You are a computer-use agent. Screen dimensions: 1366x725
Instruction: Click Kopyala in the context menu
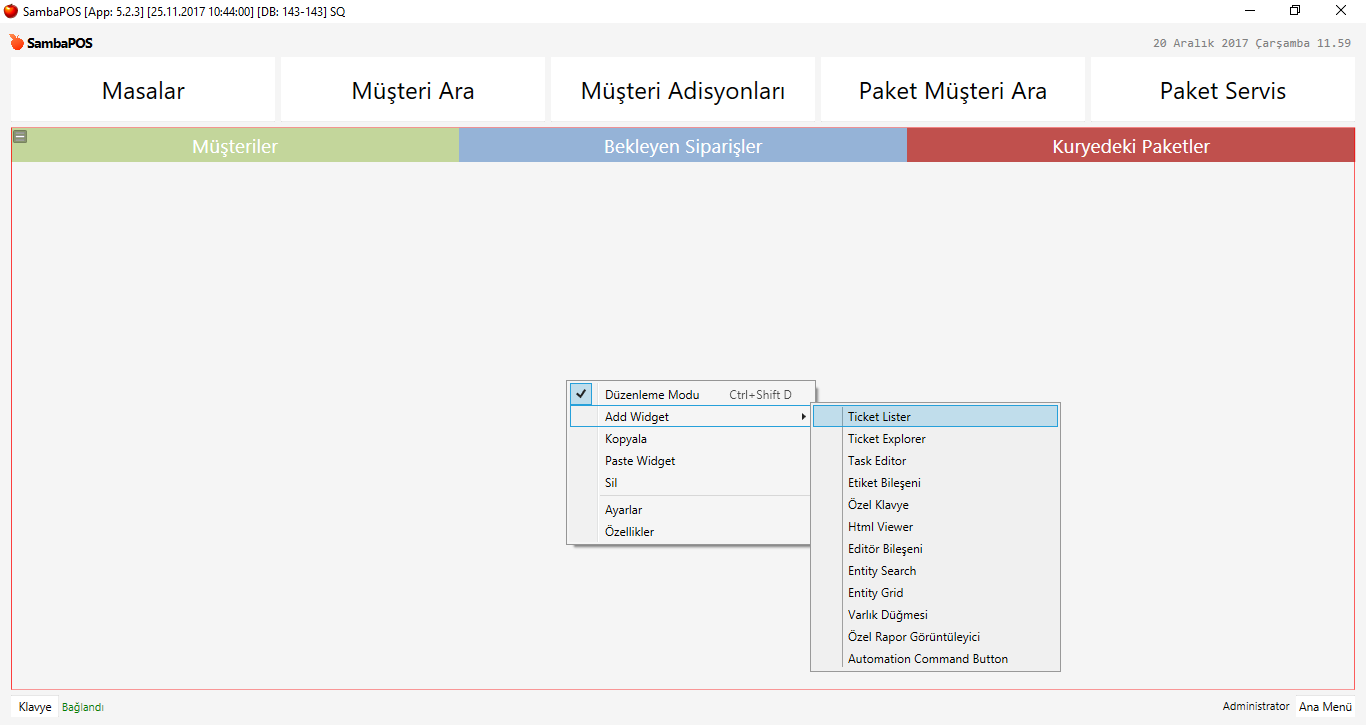point(626,439)
